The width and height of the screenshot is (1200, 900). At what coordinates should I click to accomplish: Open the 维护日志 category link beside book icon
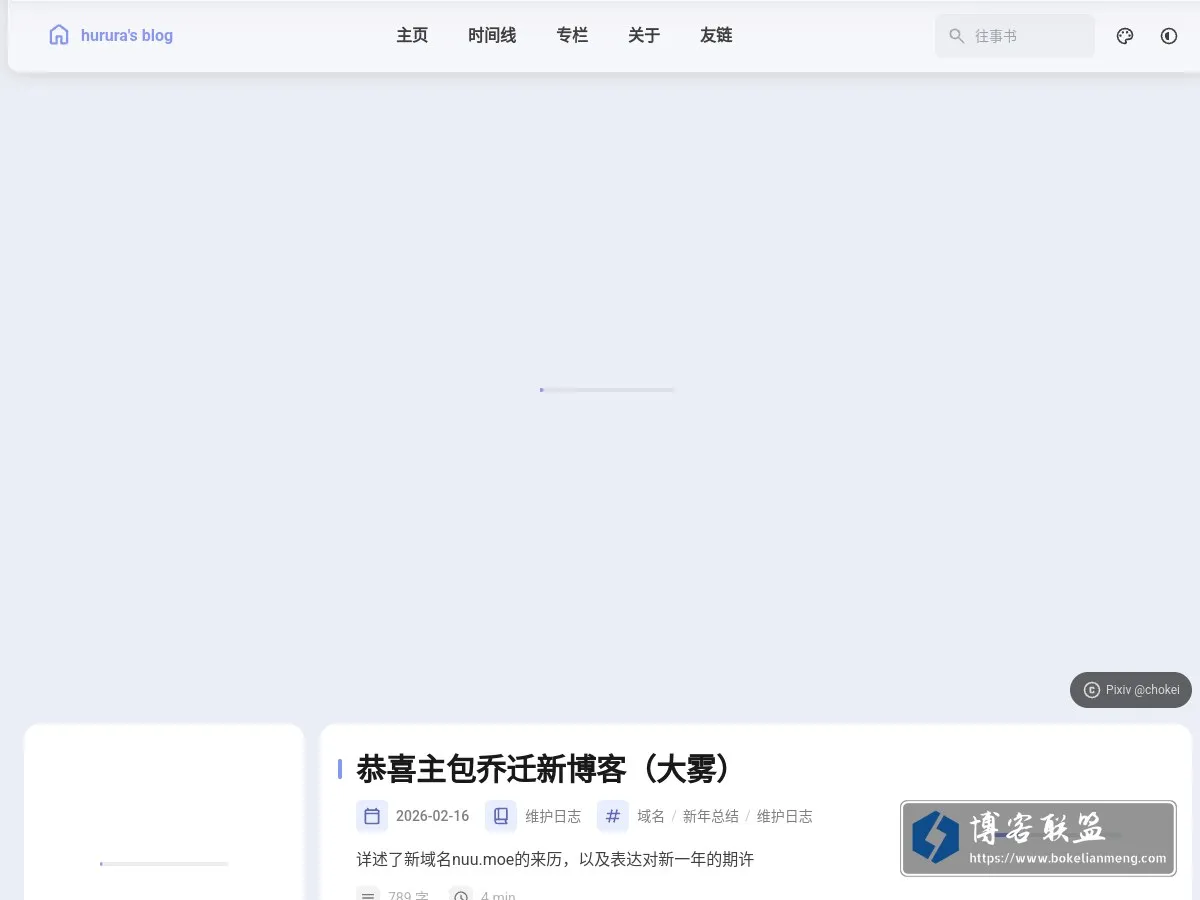(x=553, y=816)
